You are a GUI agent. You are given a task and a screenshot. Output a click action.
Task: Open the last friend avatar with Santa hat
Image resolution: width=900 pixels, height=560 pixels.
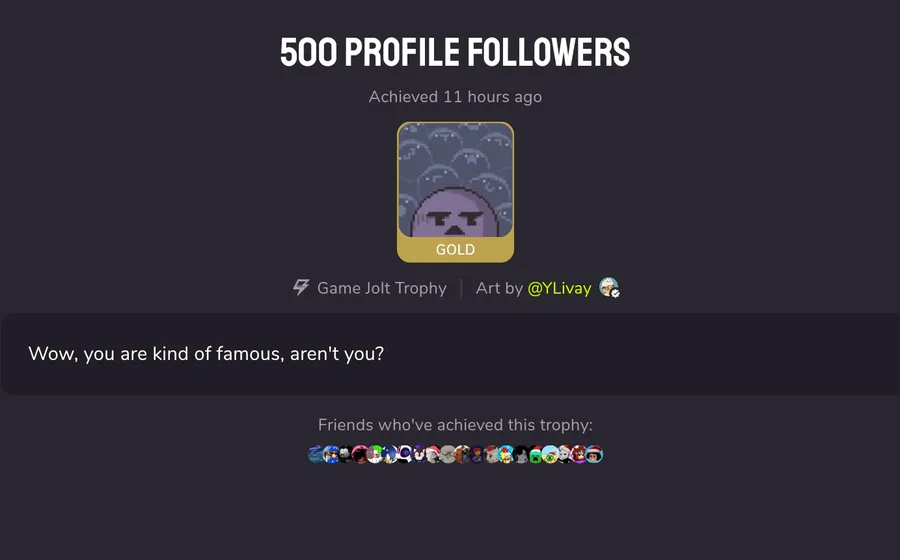coord(594,454)
